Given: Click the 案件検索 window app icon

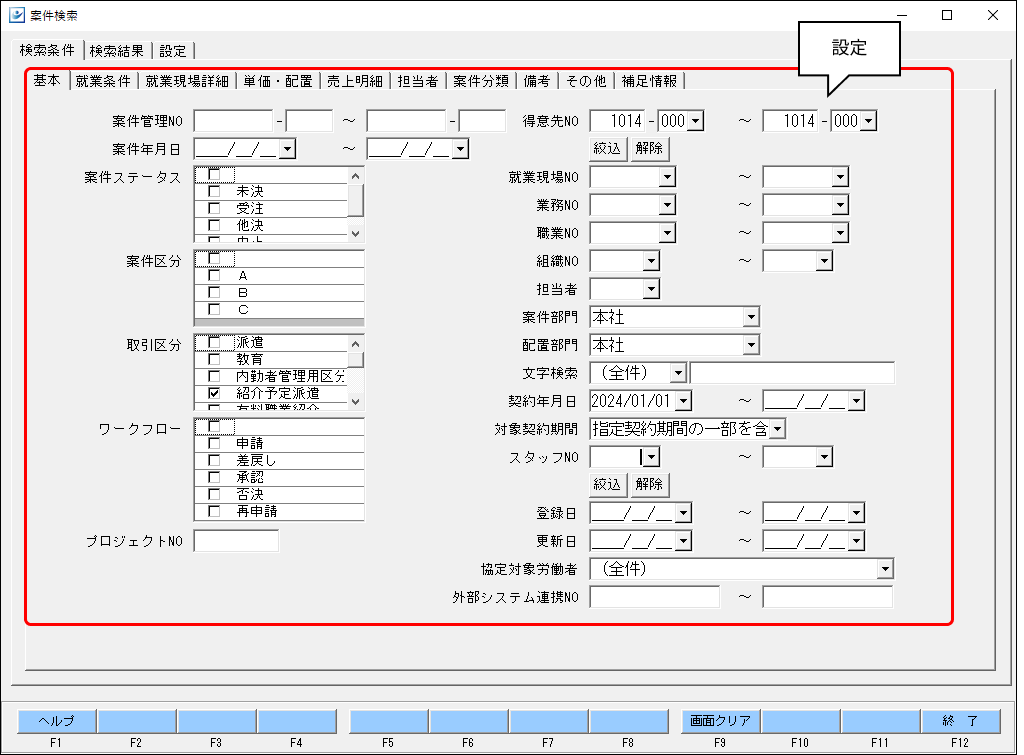Looking at the screenshot, I should pos(17,15).
